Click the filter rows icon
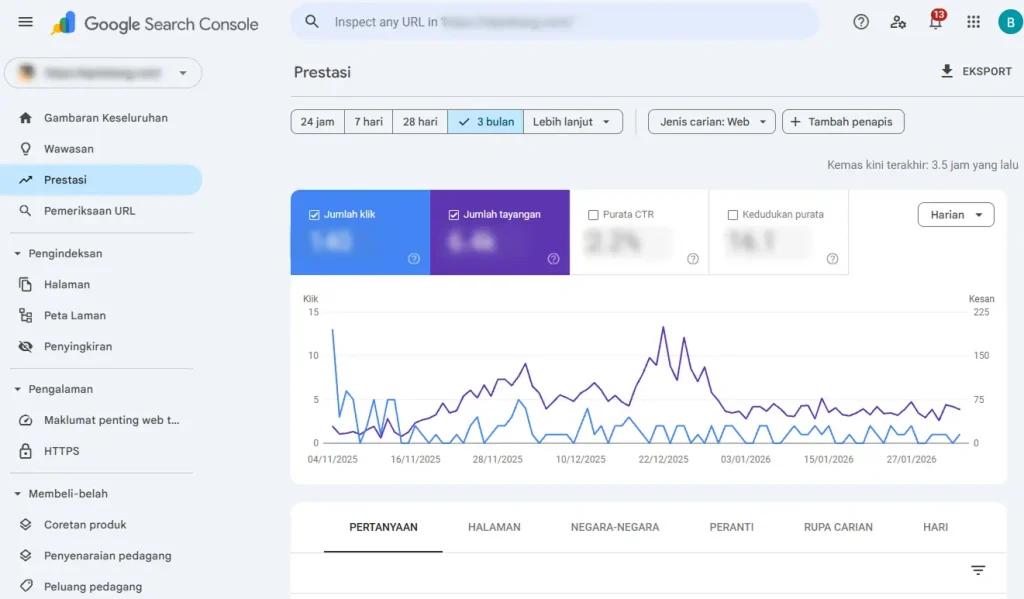 pyautogui.click(x=978, y=570)
